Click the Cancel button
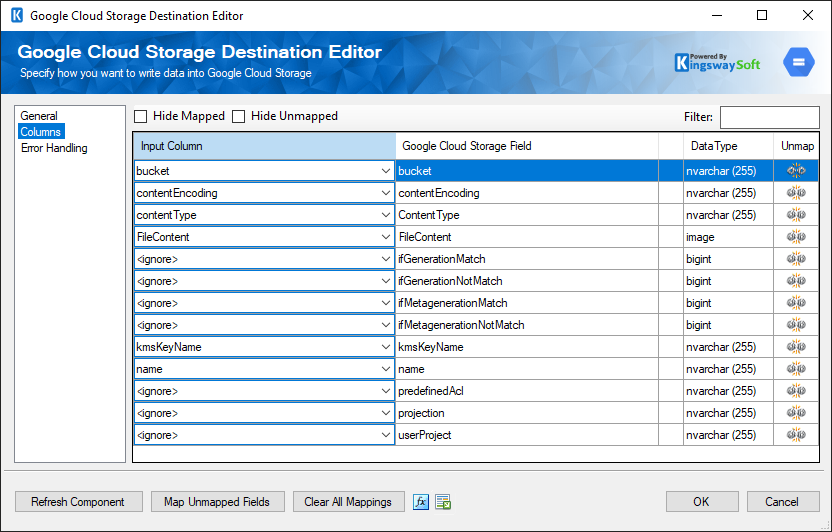832x532 pixels. pos(783,502)
